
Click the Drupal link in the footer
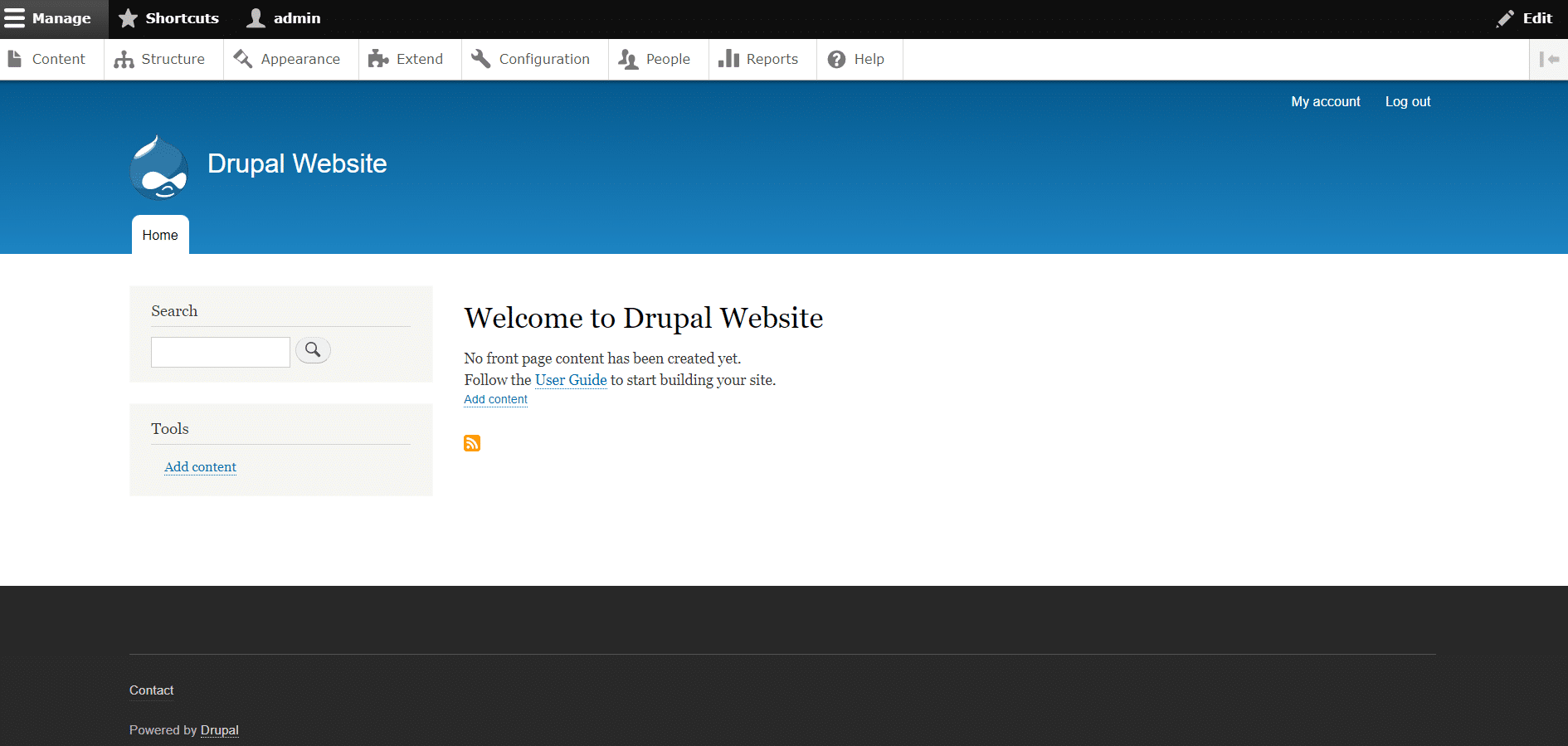coord(220,730)
